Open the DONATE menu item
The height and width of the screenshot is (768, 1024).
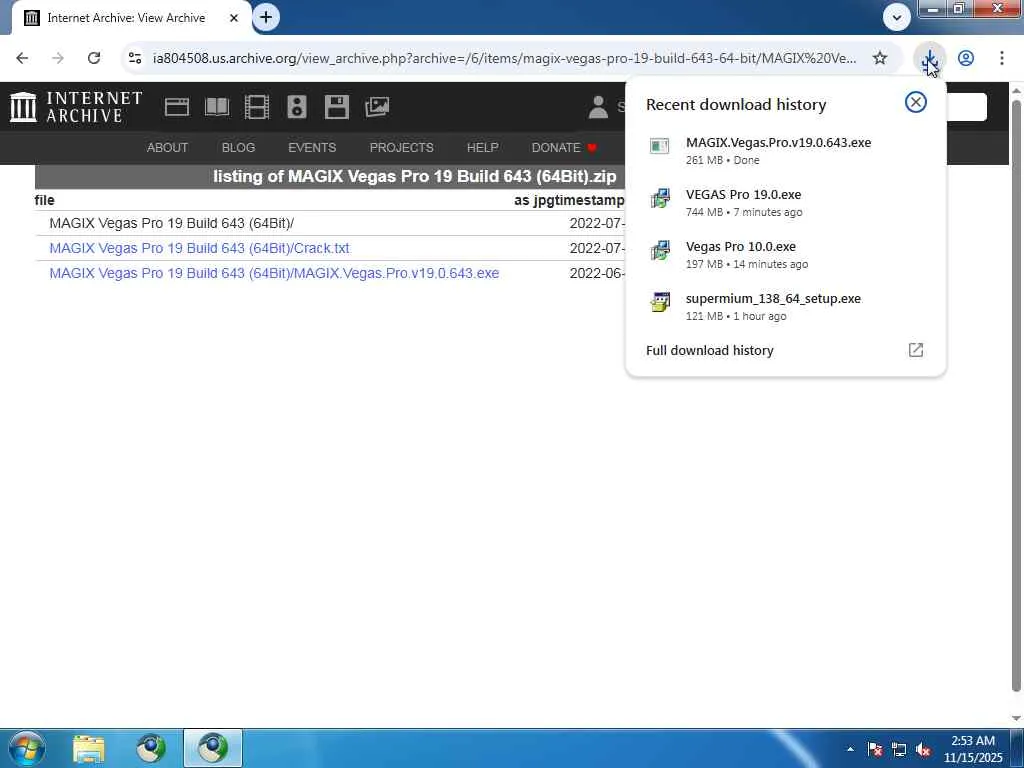coord(564,148)
